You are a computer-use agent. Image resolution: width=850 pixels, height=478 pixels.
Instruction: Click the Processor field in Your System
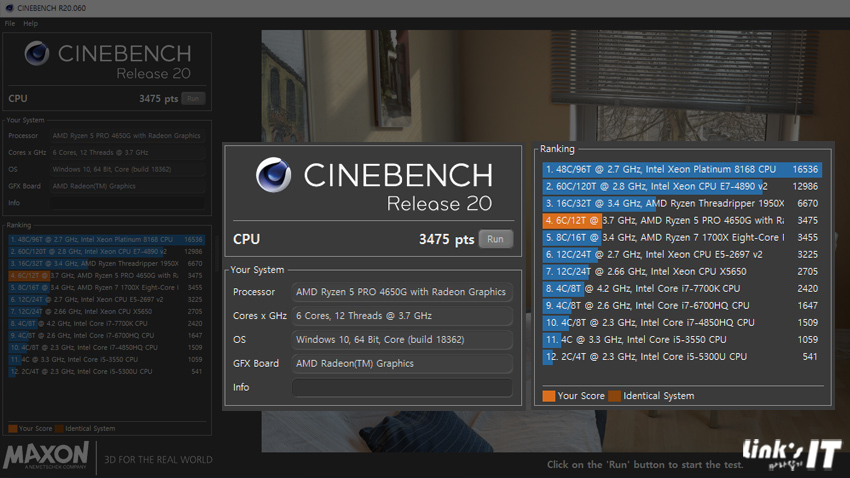click(127, 135)
